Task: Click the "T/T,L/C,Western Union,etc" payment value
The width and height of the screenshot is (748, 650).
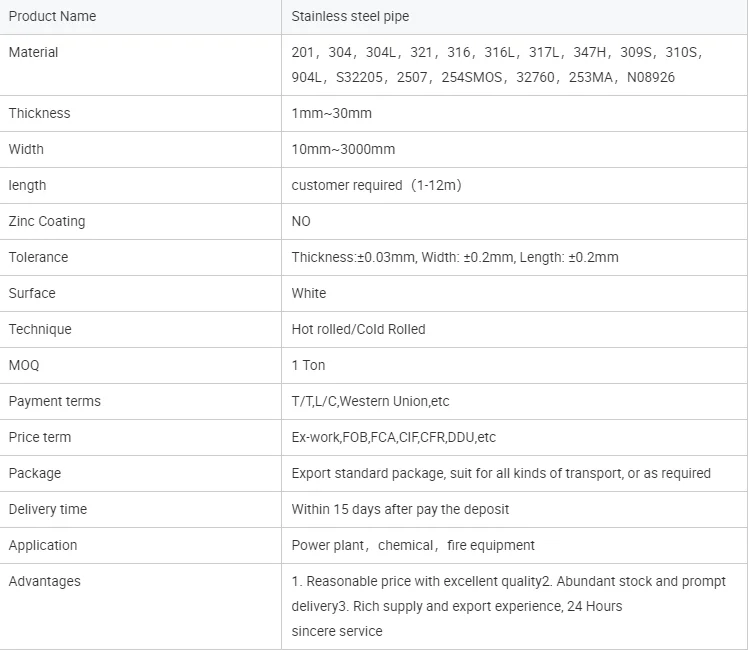Action: pyautogui.click(x=370, y=401)
